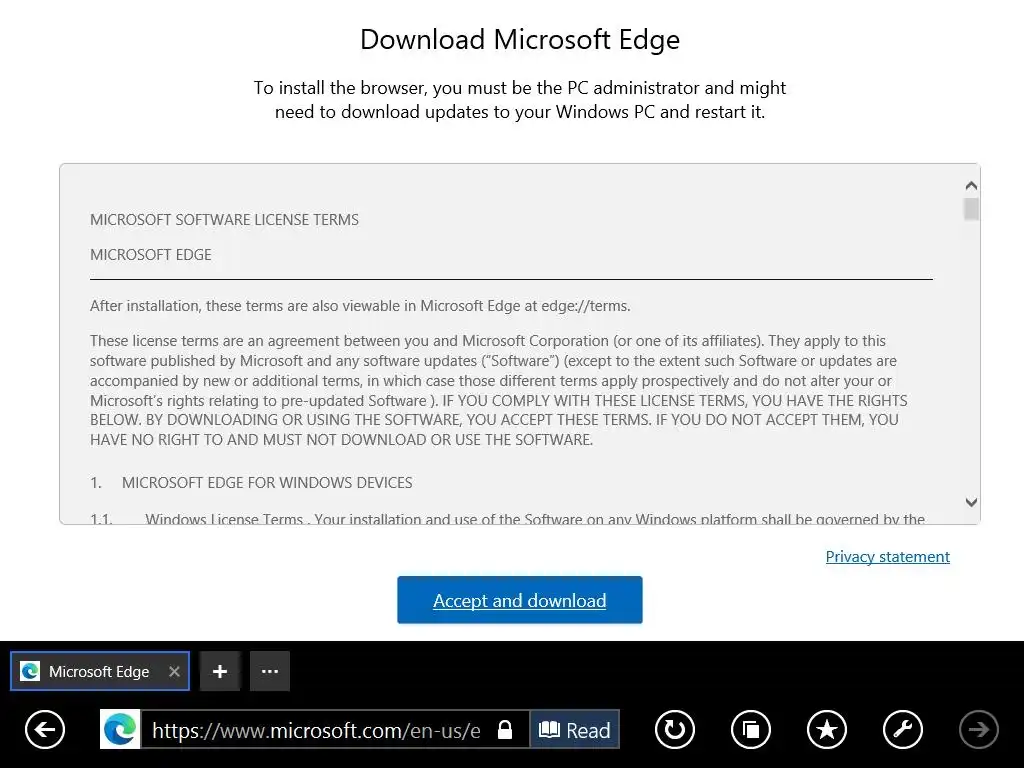Switch to Reading view with Read button
1024x768 pixels.
[x=575, y=729]
